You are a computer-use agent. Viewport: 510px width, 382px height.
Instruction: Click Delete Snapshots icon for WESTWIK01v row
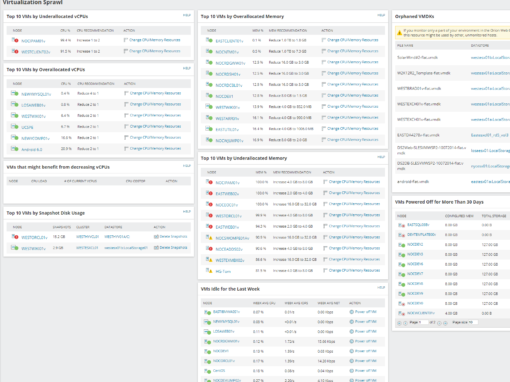[x=156, y=248]
